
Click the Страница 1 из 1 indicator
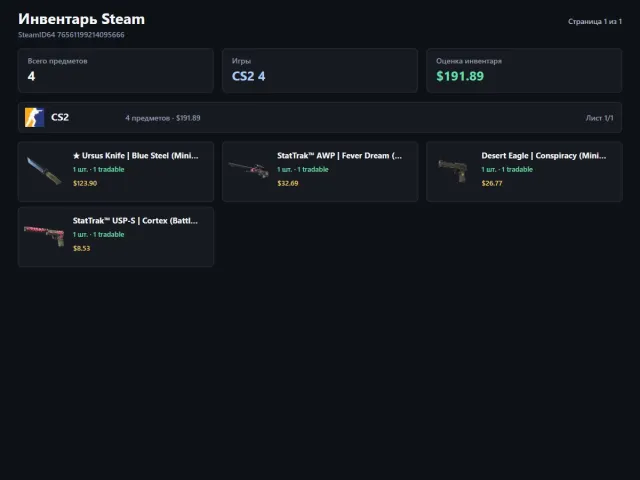coord(595,21)
